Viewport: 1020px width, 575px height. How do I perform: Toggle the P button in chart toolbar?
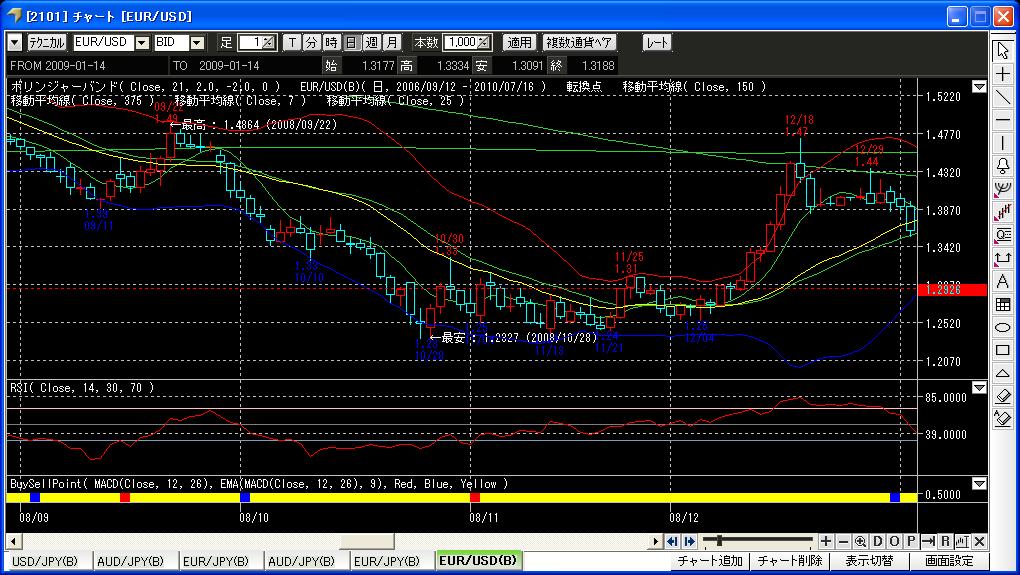click(x=911, y=541)
